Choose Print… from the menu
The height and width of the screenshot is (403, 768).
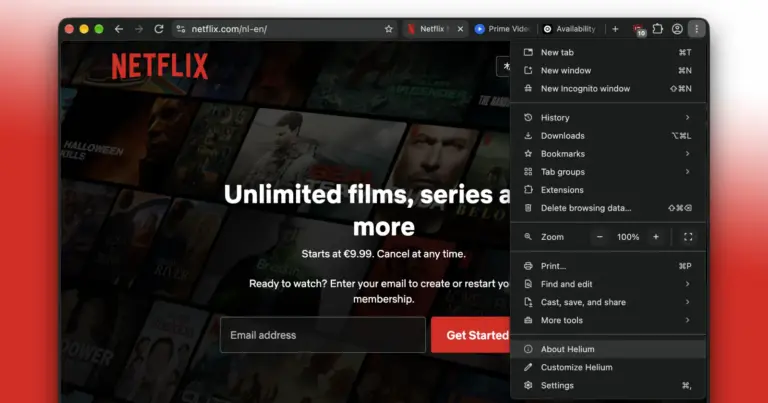[608, 266]
